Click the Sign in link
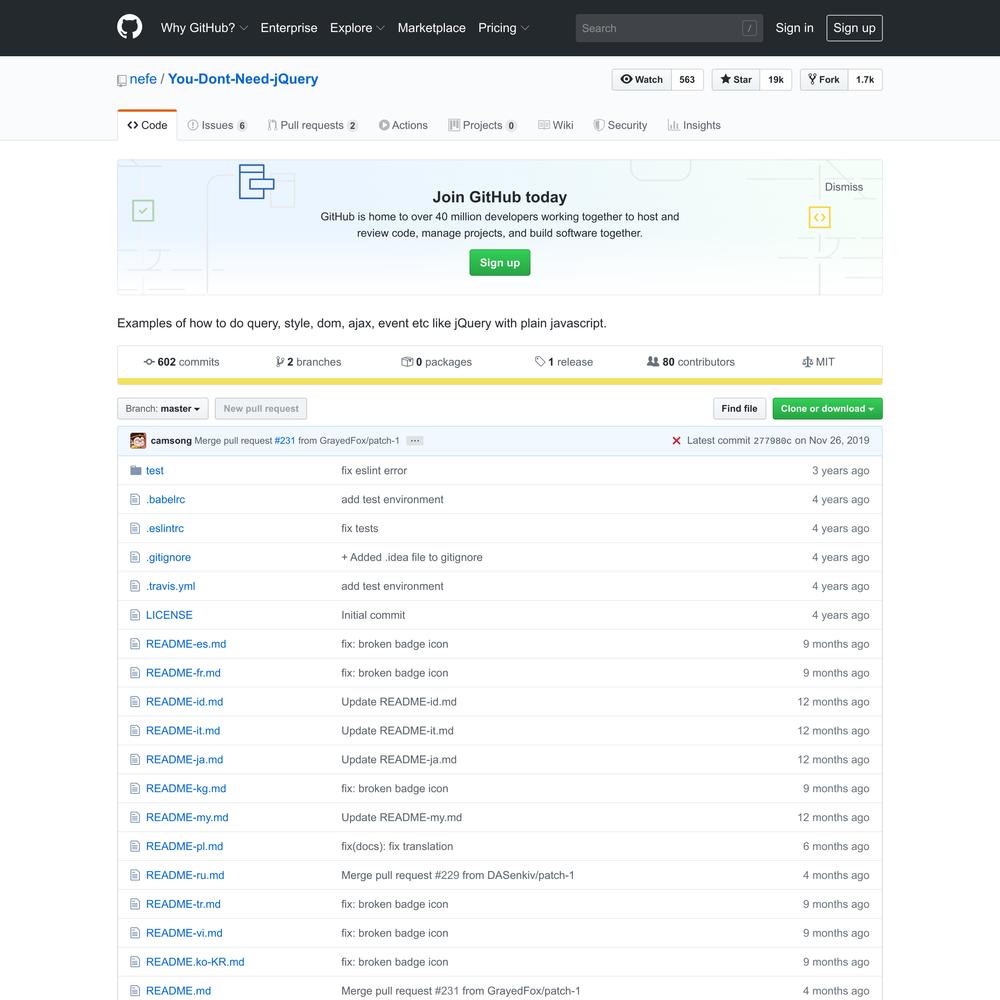This screenshot has height=1000, width=1000. pyautogui.click(x=794, y=28)
